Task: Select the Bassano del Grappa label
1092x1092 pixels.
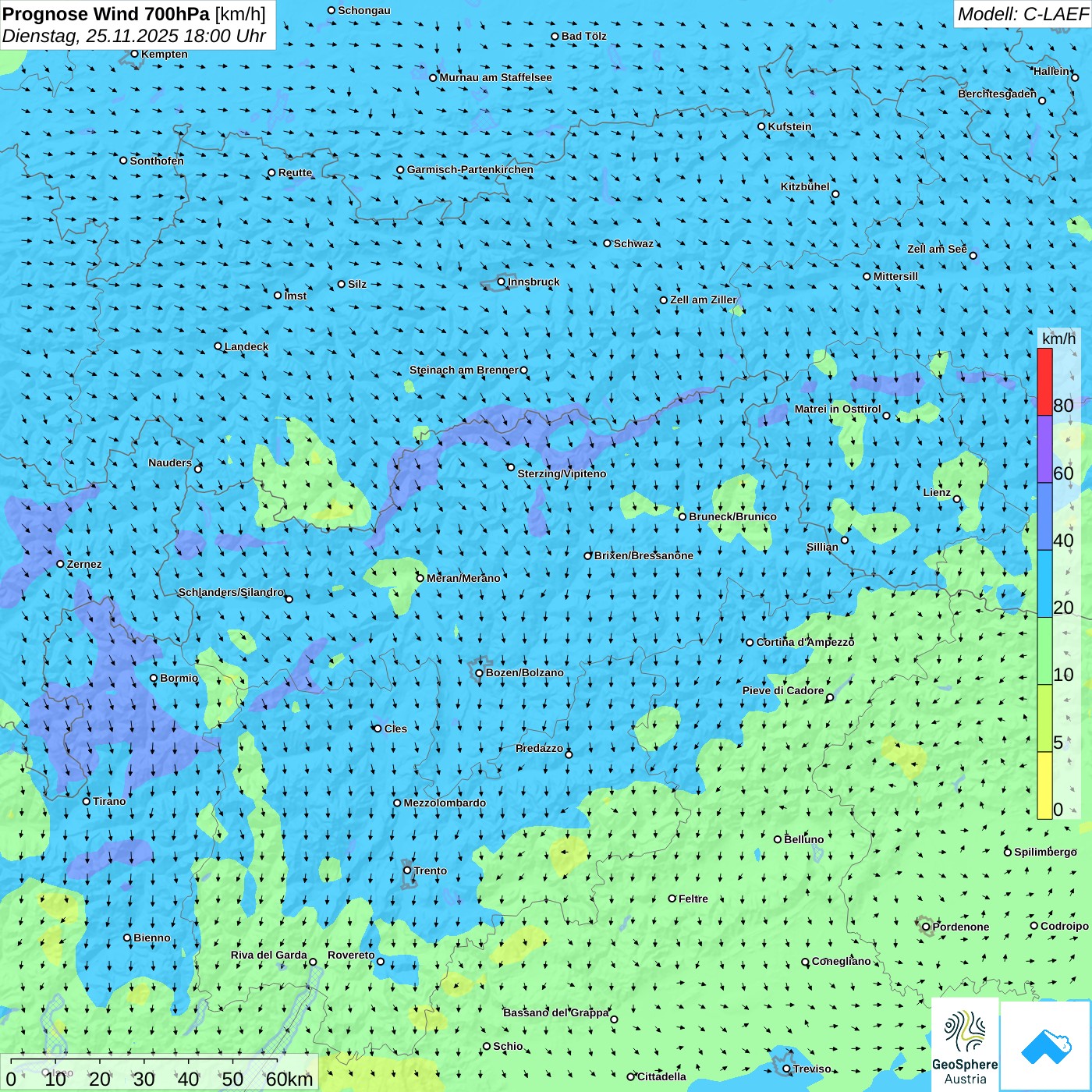Action: [x=556, y=1012]
